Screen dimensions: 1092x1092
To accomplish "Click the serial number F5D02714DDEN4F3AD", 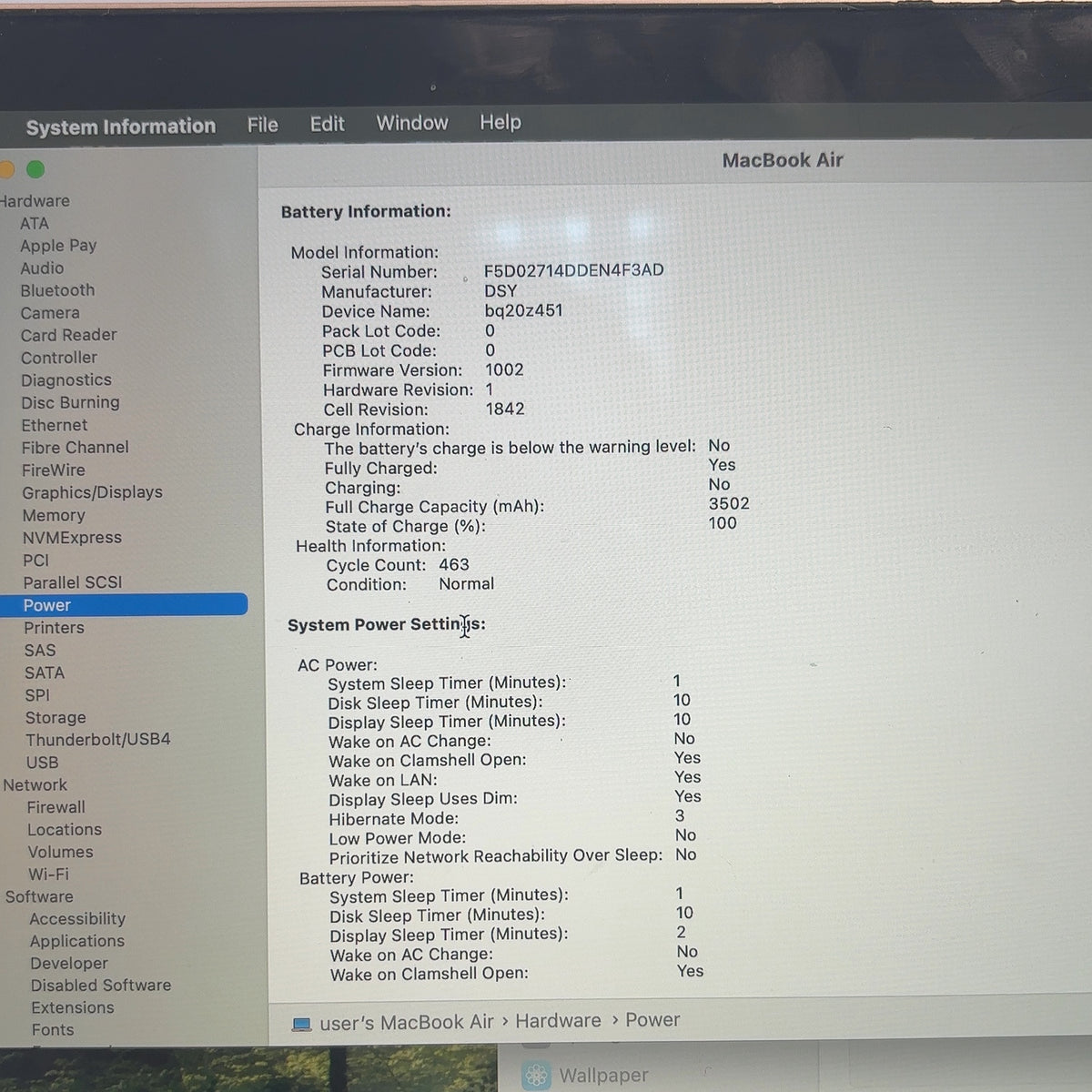I will pyautogui.click(x=573, y=270).
